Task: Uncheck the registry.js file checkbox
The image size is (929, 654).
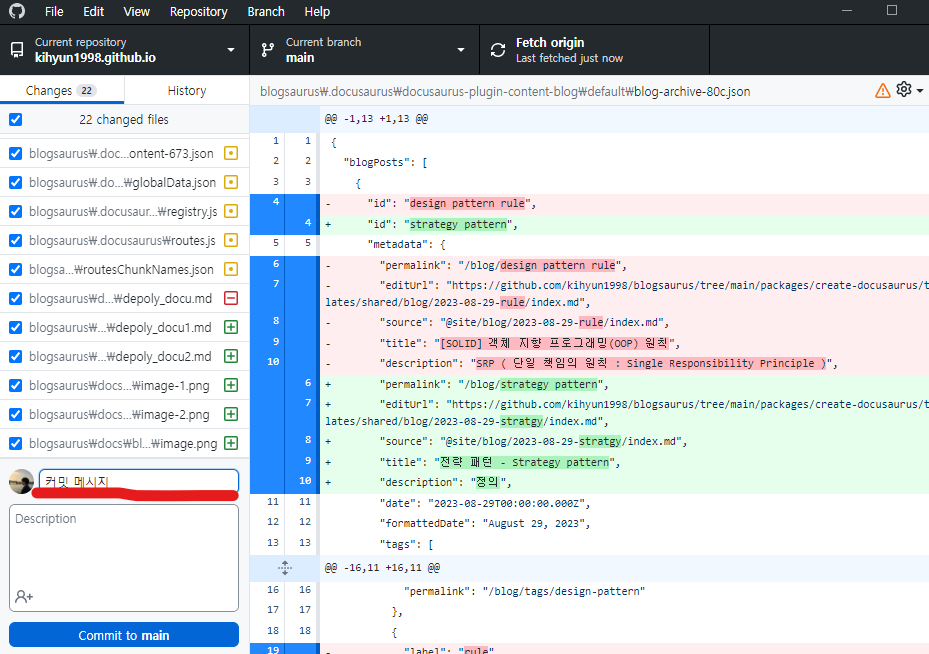Action: [x=15, y=211]
